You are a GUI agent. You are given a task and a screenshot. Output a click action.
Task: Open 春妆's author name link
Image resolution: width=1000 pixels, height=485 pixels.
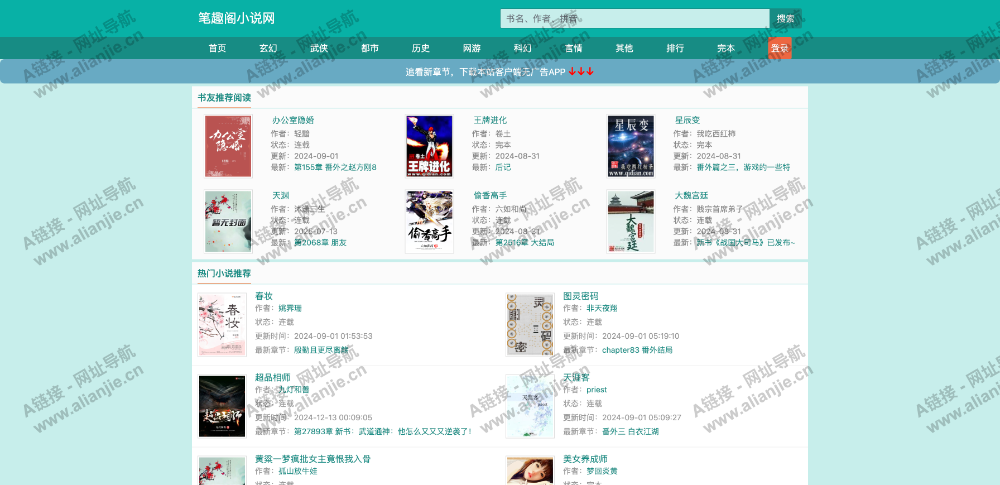click(x=290, y=308)
